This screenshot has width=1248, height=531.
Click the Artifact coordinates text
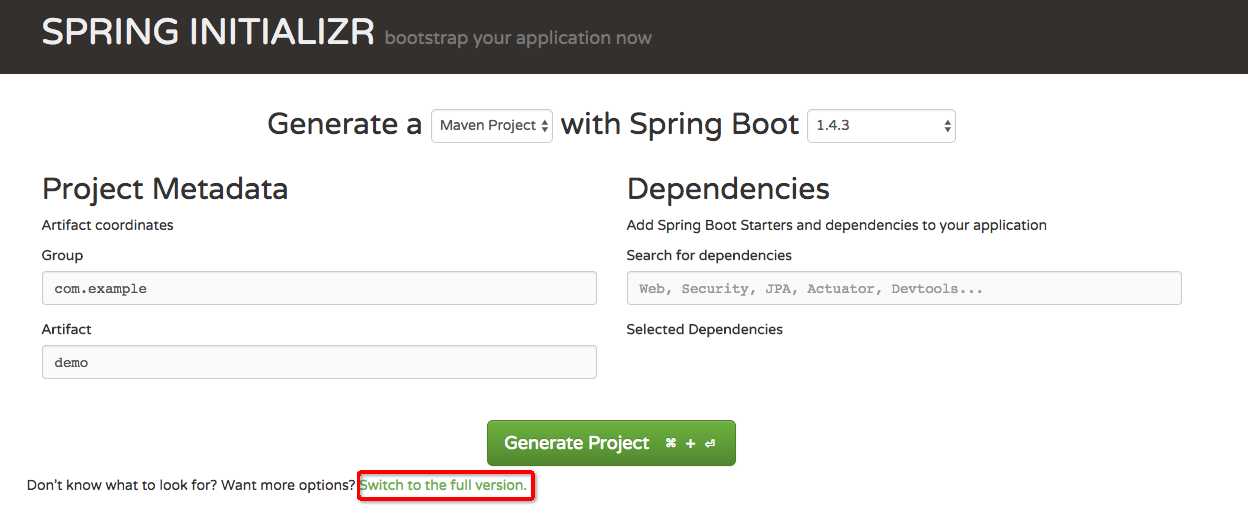click(x=108, y=225)
